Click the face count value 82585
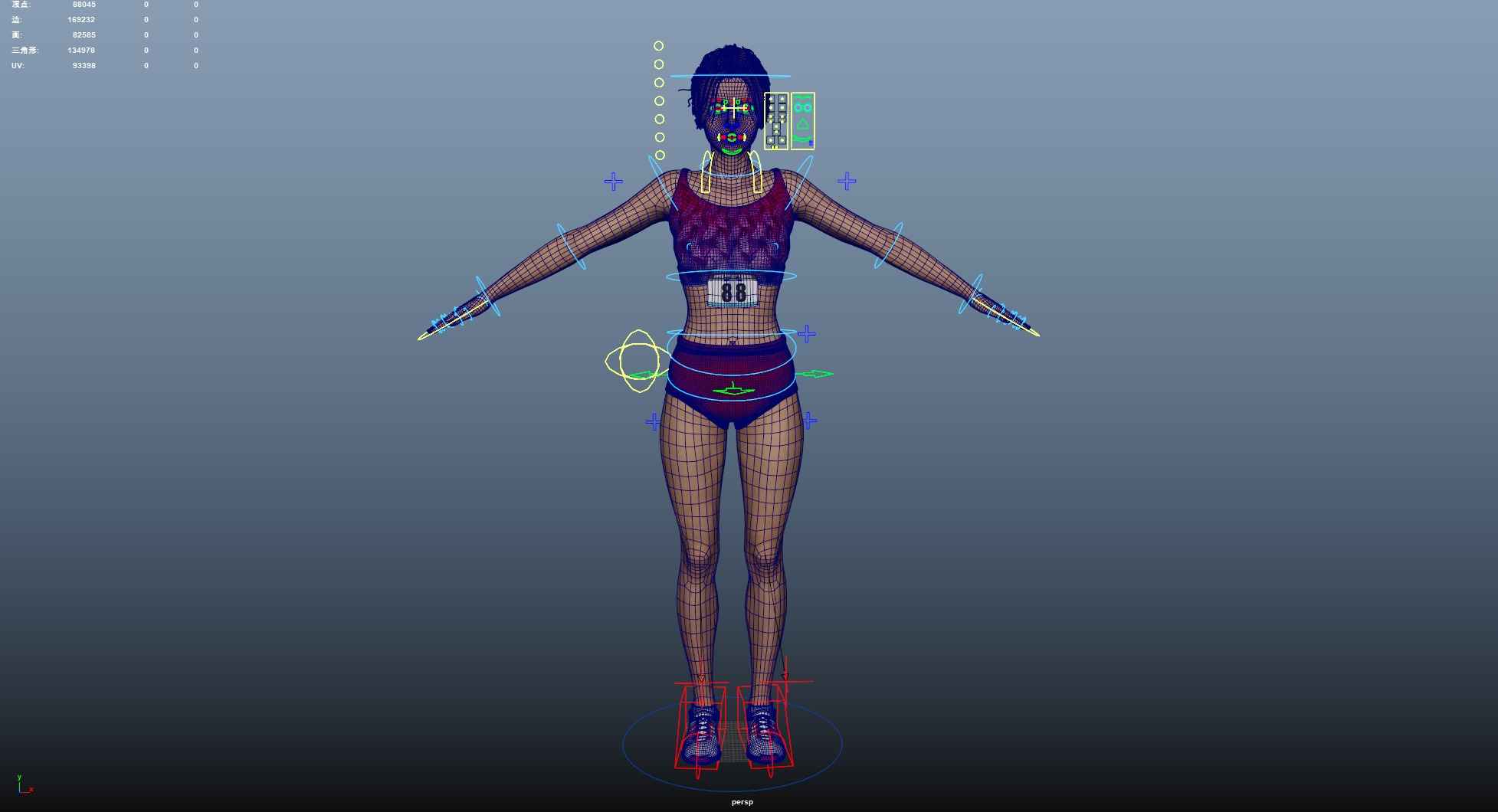Screen dimensions: 1498x812 (x=84, y=35)
